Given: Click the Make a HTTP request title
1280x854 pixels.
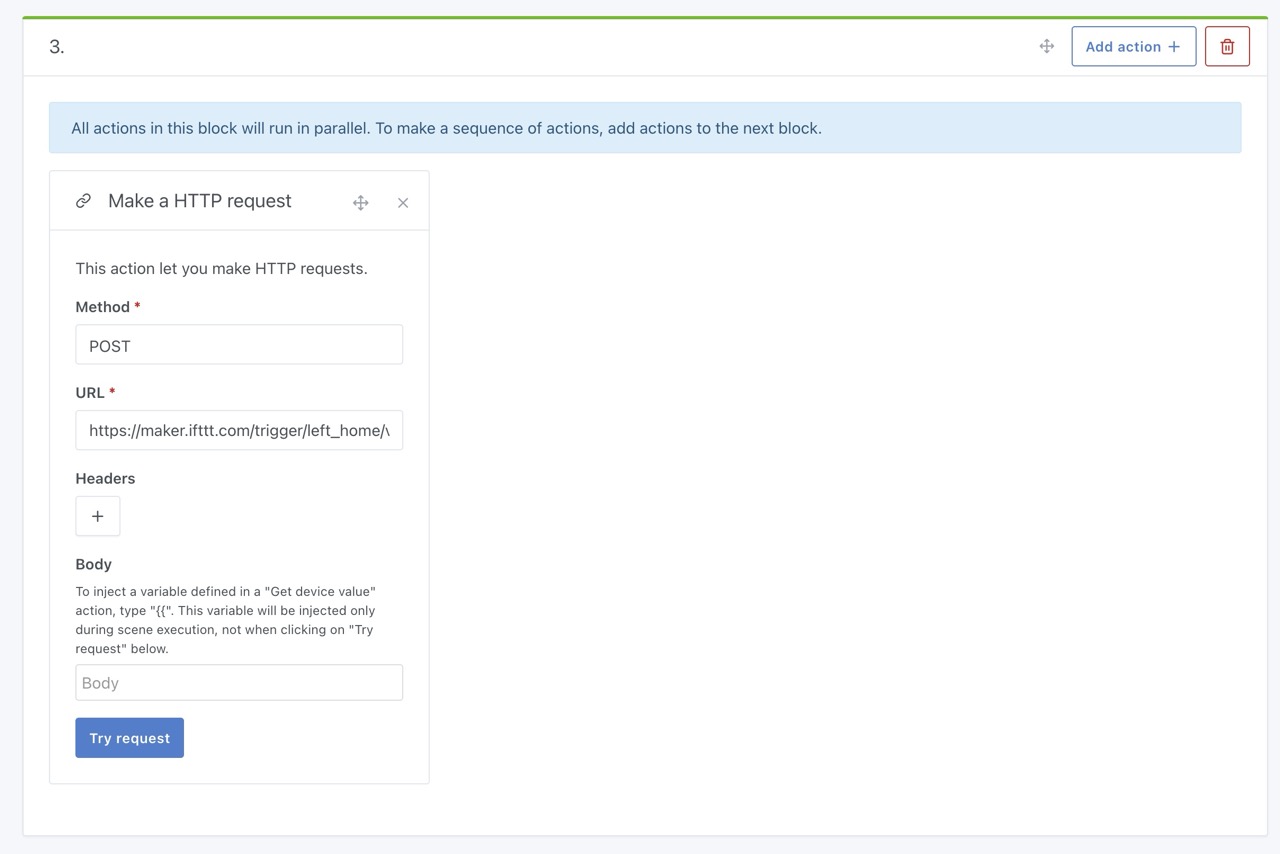Looking at the screenshot, I should (200, 201).
